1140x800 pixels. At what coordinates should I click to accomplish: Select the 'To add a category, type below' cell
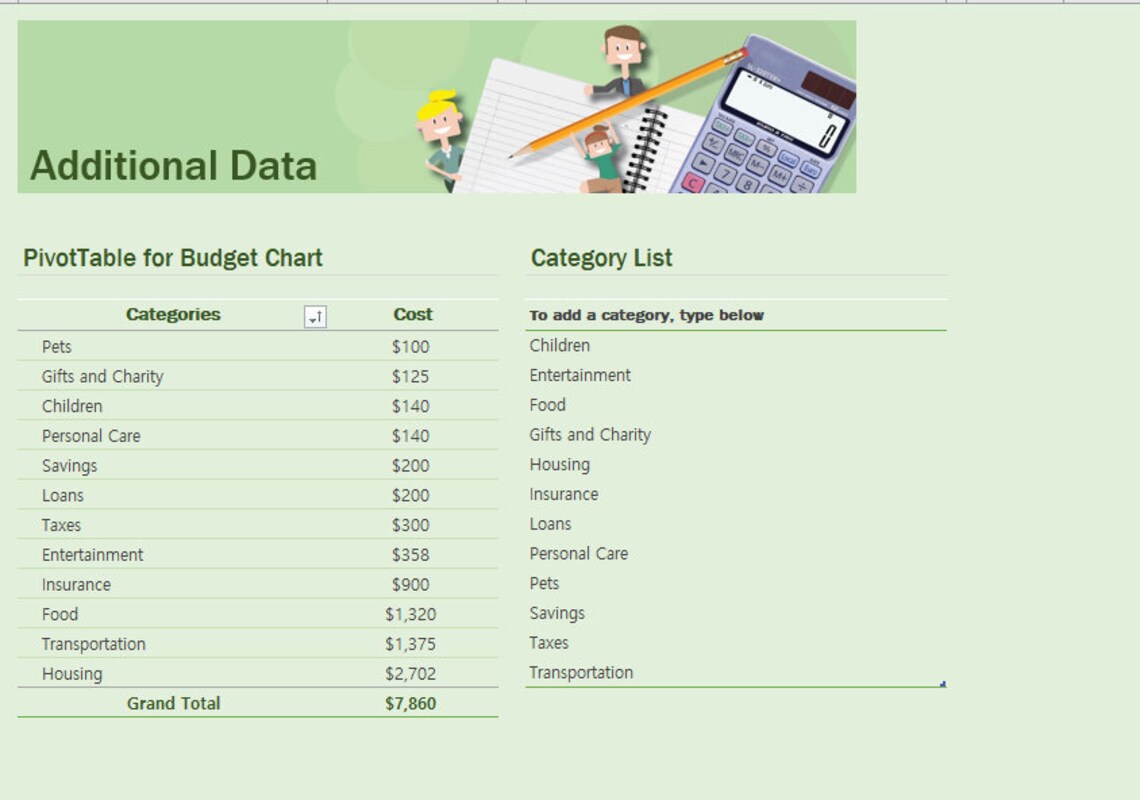tap(646, 314)
